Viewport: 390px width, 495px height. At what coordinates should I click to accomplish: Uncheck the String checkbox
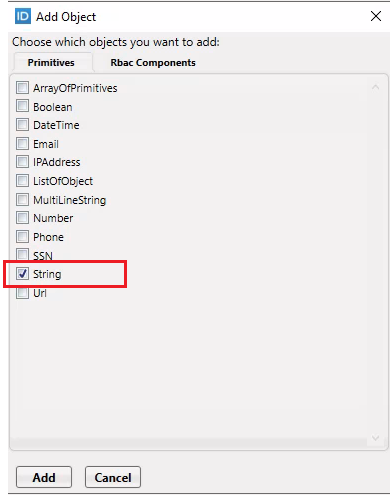22,274
